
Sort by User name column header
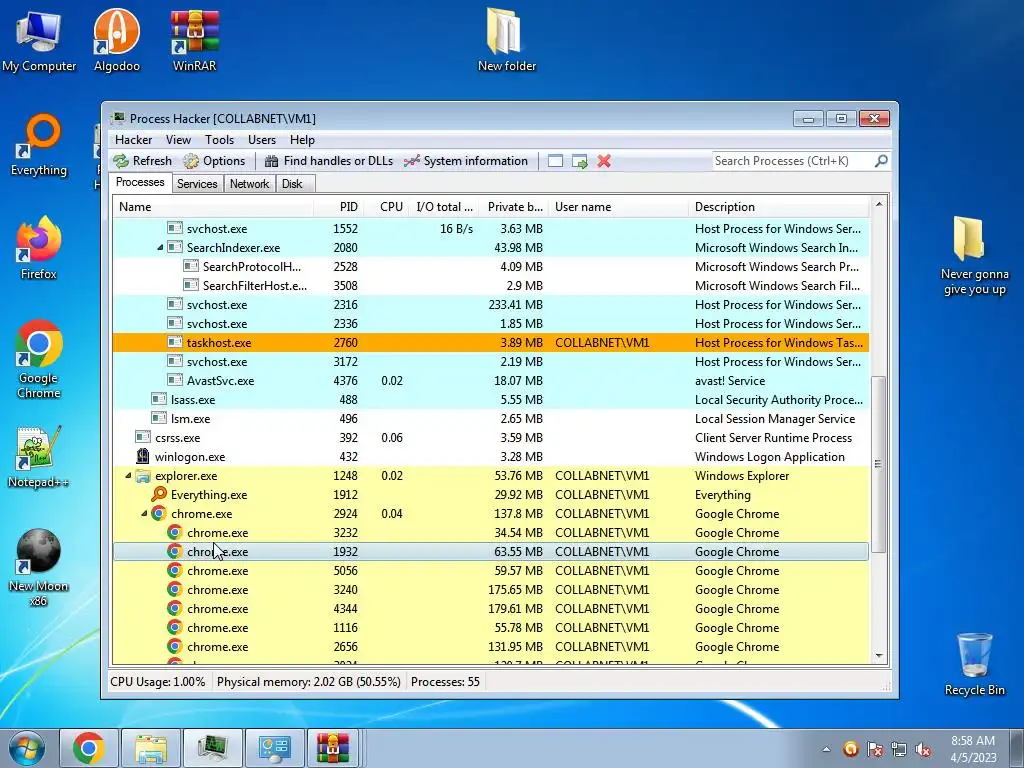click(618, 207)
